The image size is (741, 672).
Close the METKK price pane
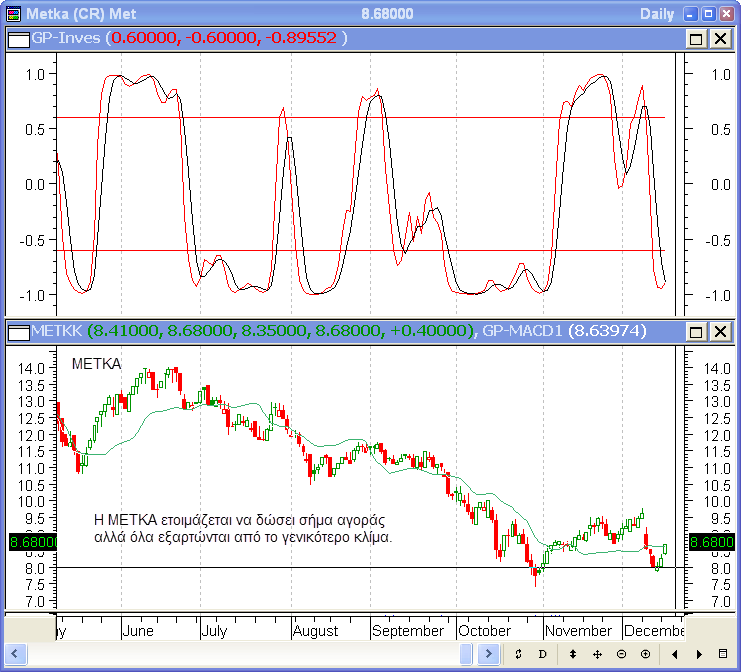click(x=719, y=331)
